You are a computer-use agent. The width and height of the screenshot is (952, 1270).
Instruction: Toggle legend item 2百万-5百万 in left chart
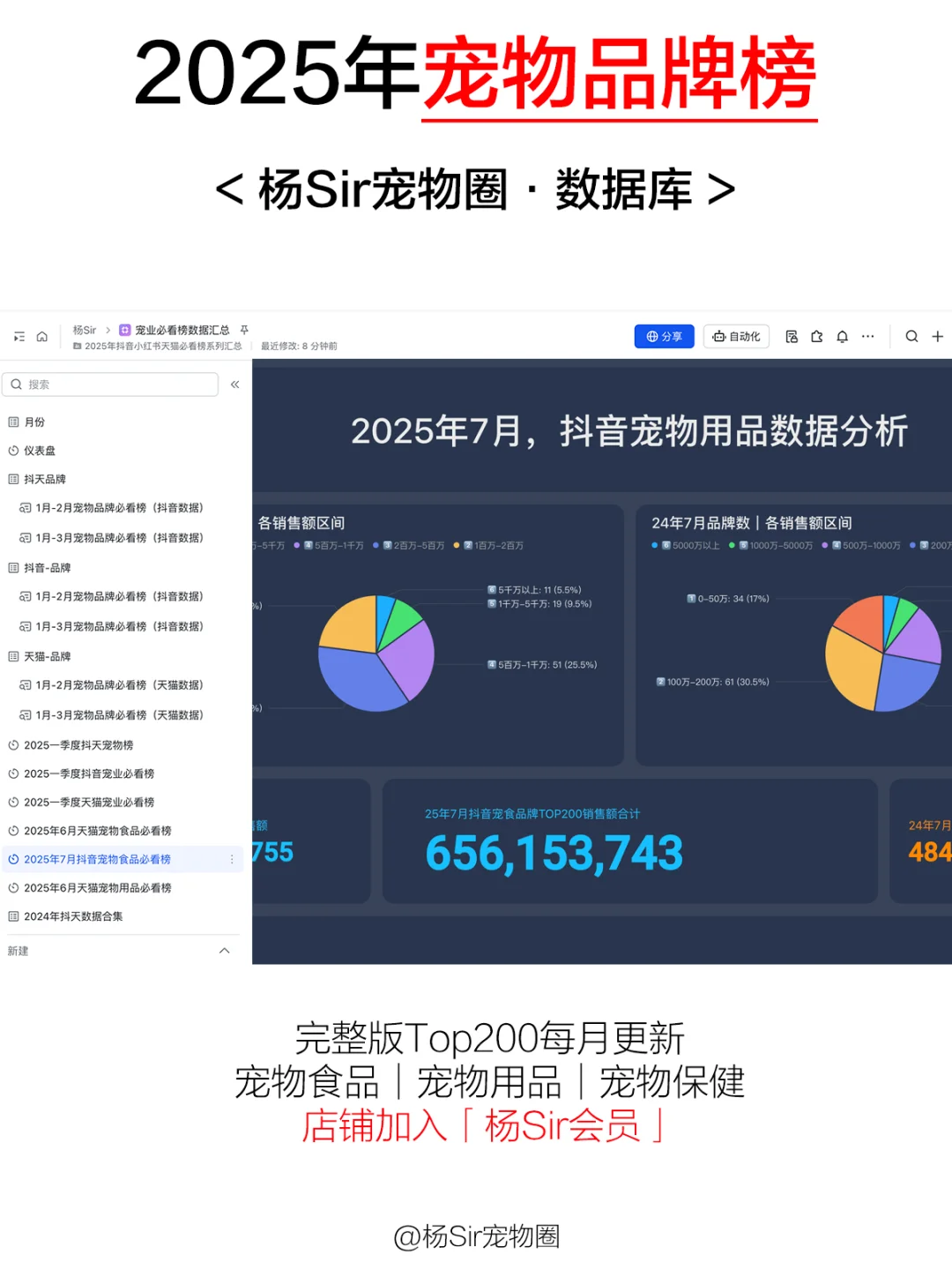tap(409, 546)
